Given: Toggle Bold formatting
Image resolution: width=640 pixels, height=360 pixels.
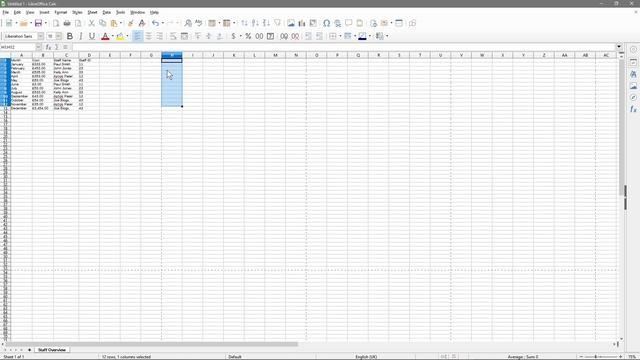Looking at the screenshot, I should 70,36.
